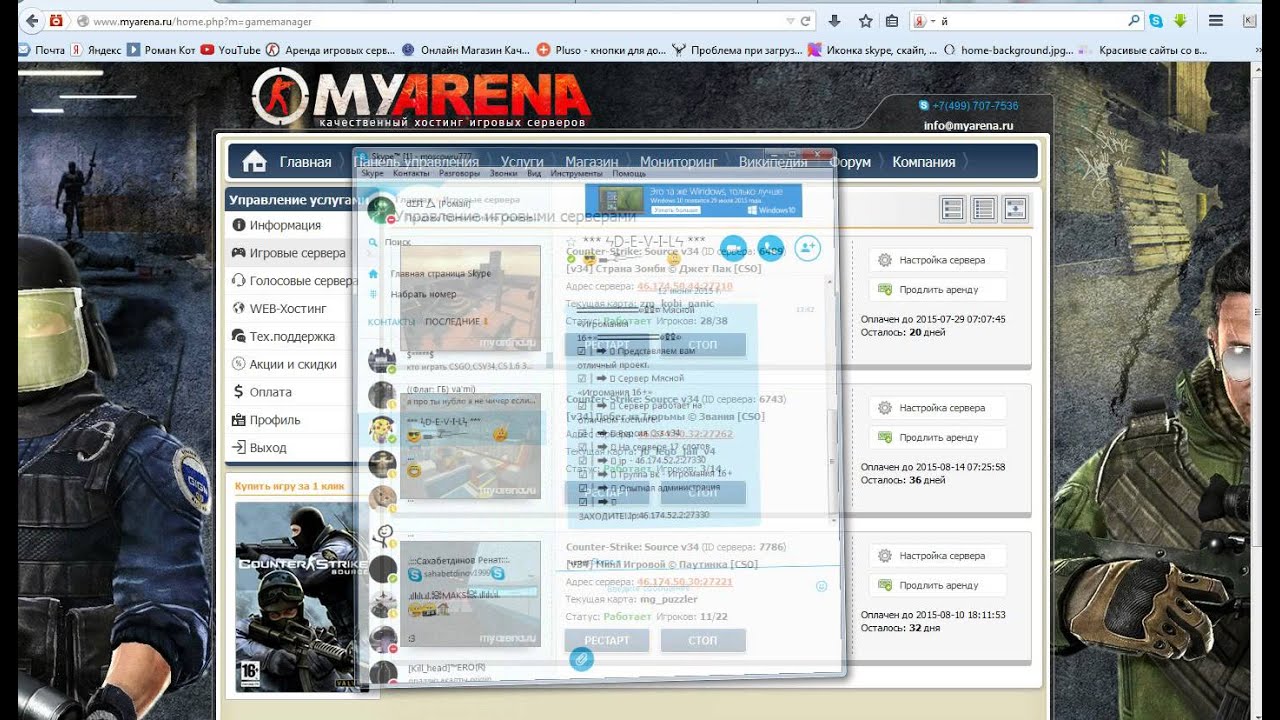Click server address 46.174.50.30:27221 link
The height and width of the screenshot is (720, 1280).
point(685,582)
